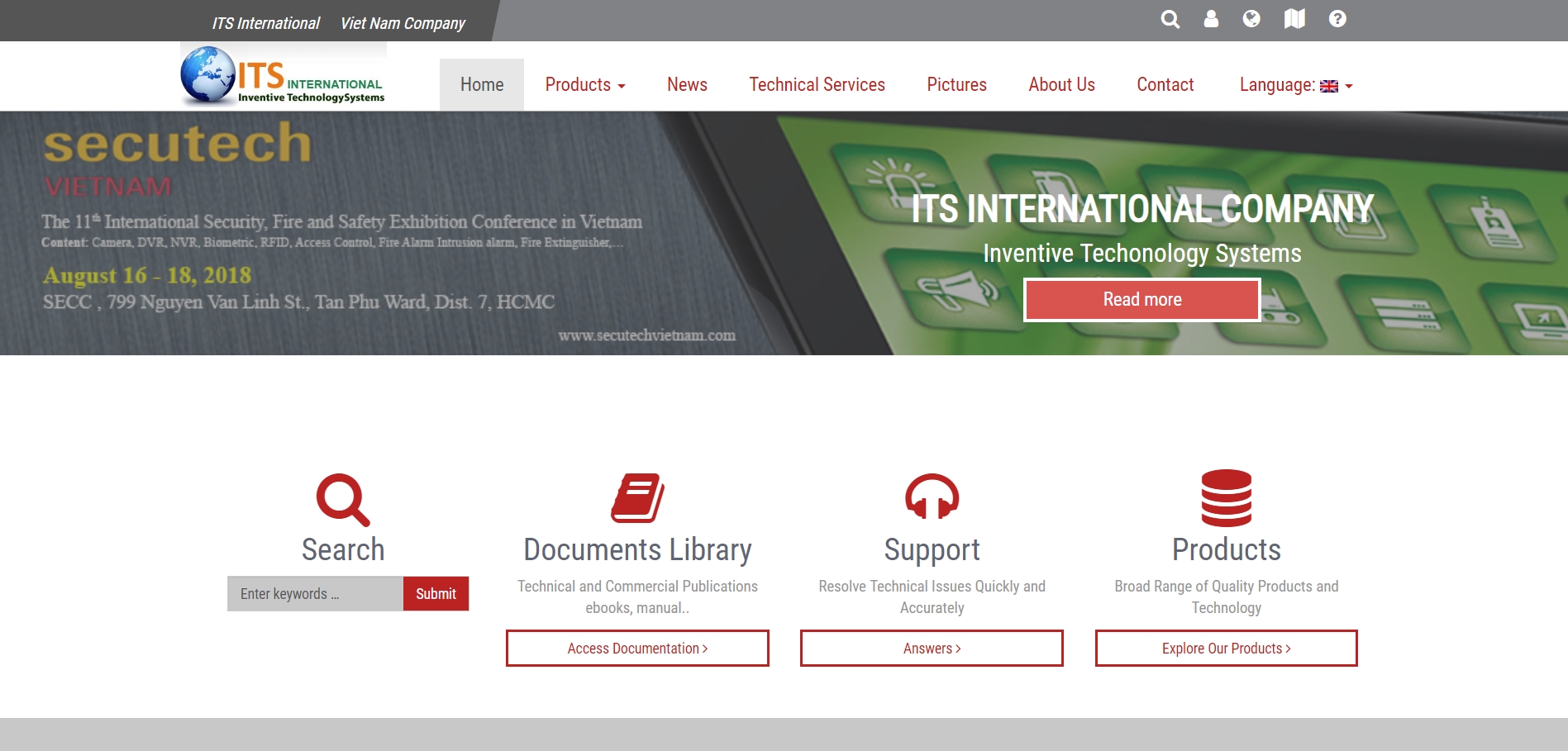Open the map icon in top bar

1294,19
